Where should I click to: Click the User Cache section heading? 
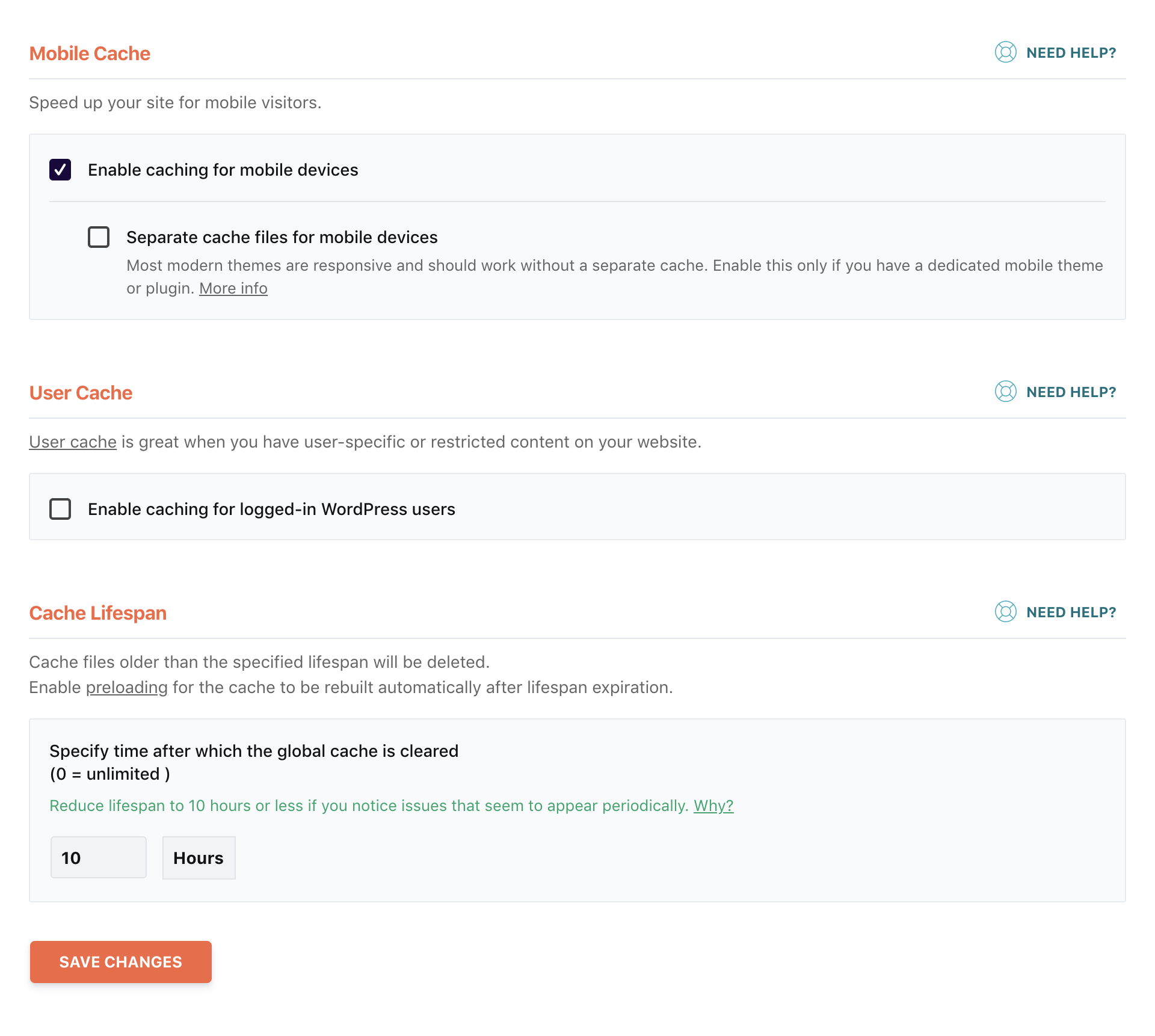click(81, 393)
